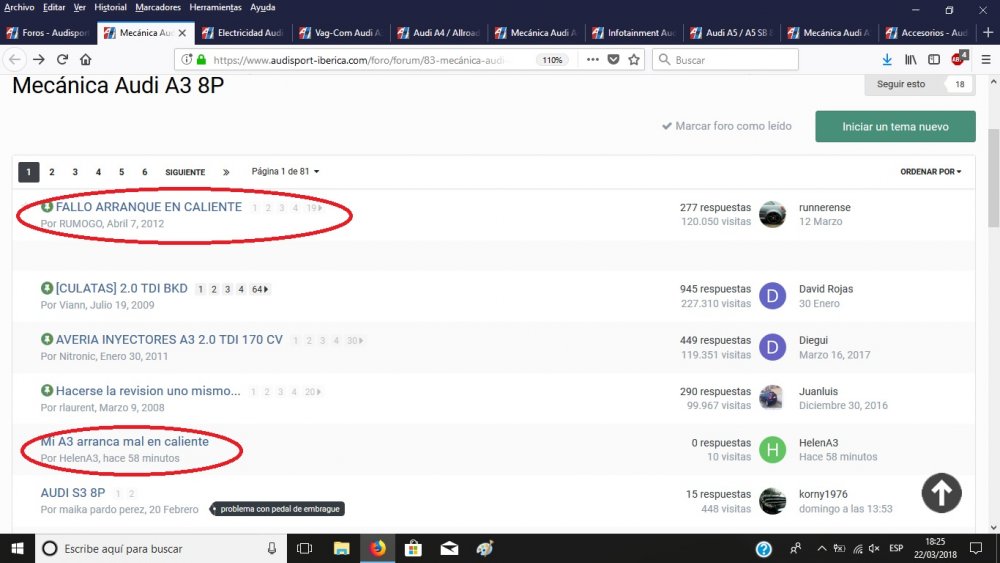Open the Firefox library icon
Image resolution: width=1000 pixels, height=563 pixels.
tap(911, 59)
